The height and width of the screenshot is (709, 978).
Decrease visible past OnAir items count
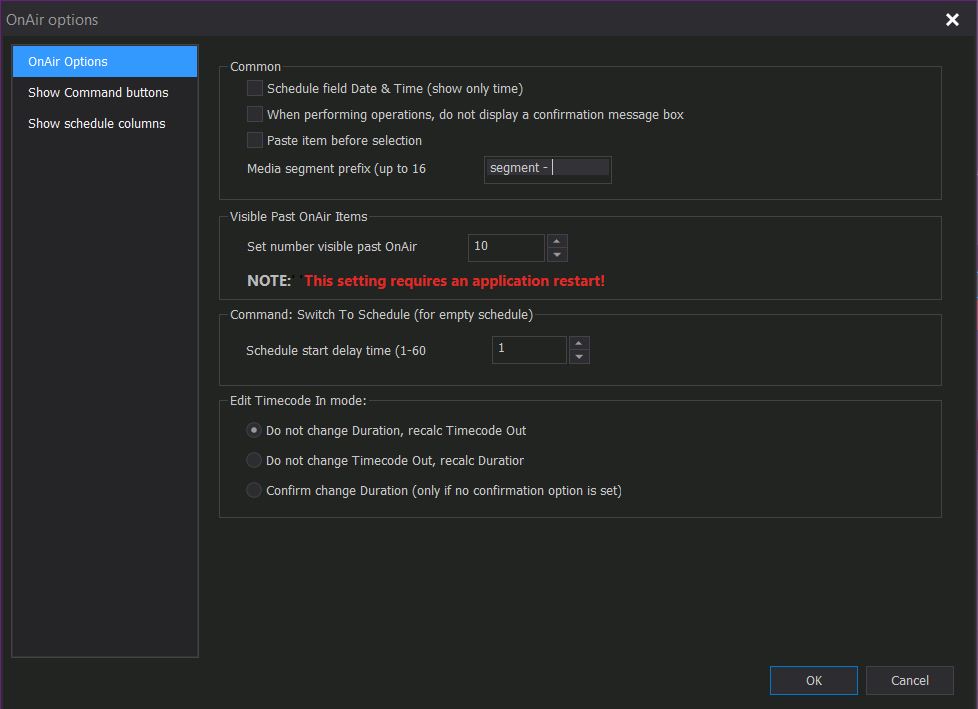(557, 254)
